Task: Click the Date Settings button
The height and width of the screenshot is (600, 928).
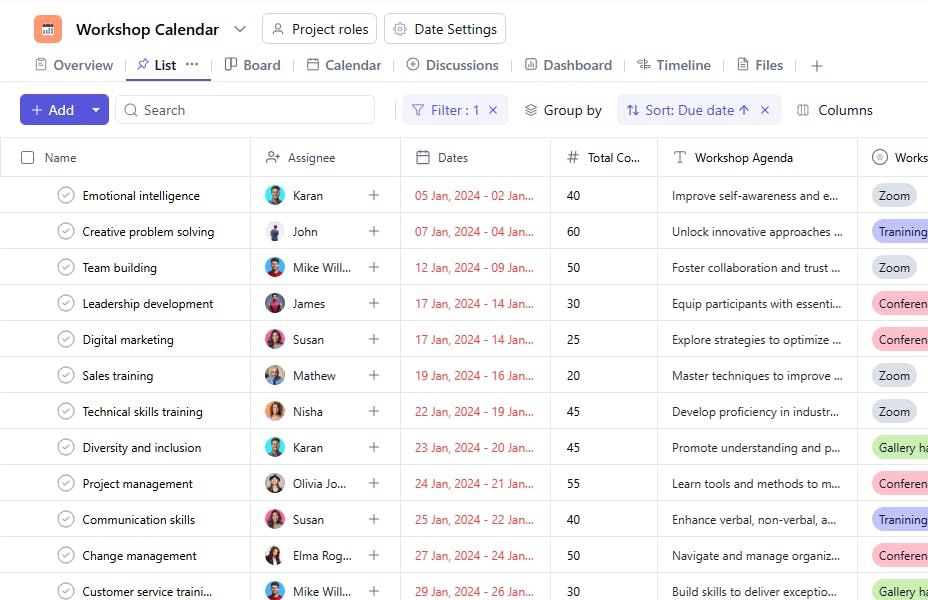Action: [x=444, y=29]
